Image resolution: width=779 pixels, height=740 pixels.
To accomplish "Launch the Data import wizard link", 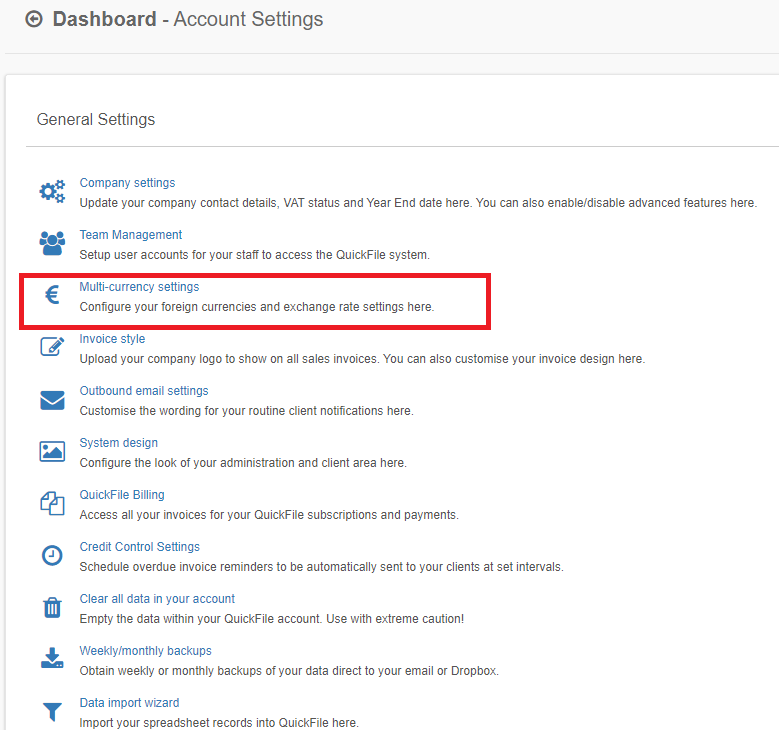I will tap(129, 703).
